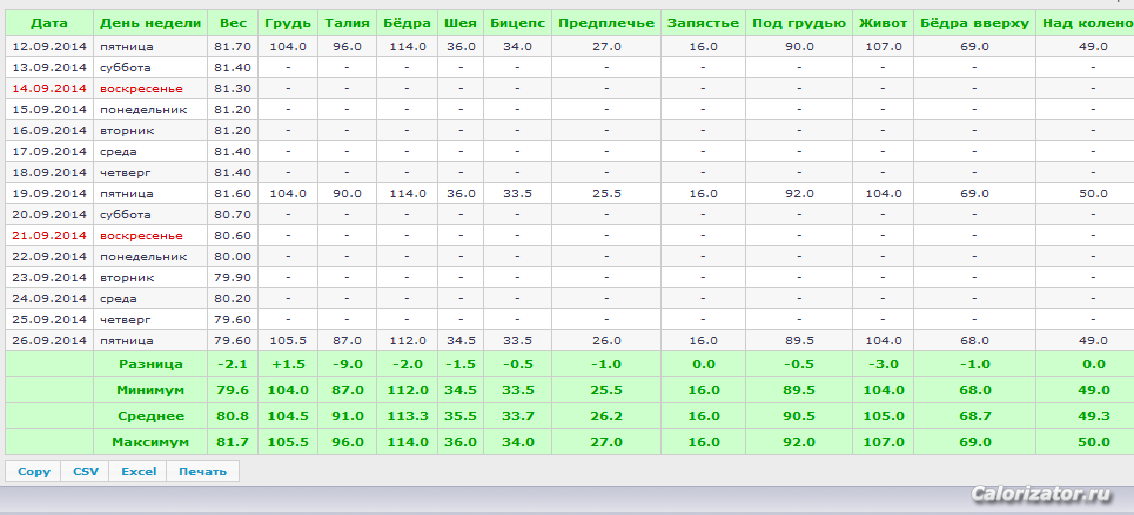This screenshot has width=1134, height=515.
Task: Sort by the Бёдра column header
Action: point(406,23)
